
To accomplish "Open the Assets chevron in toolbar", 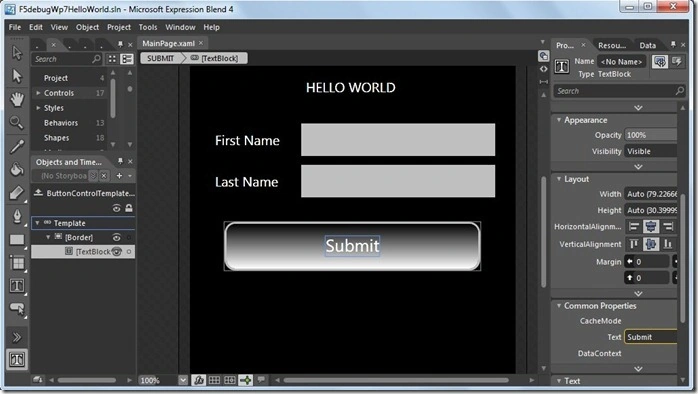I will tap(17, 337).
